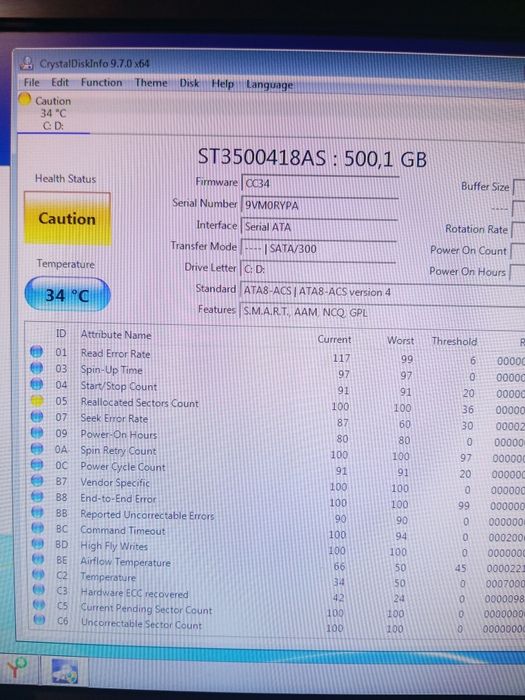
Task: Click the Interface field Serial ATA
Action: (319, 227)
